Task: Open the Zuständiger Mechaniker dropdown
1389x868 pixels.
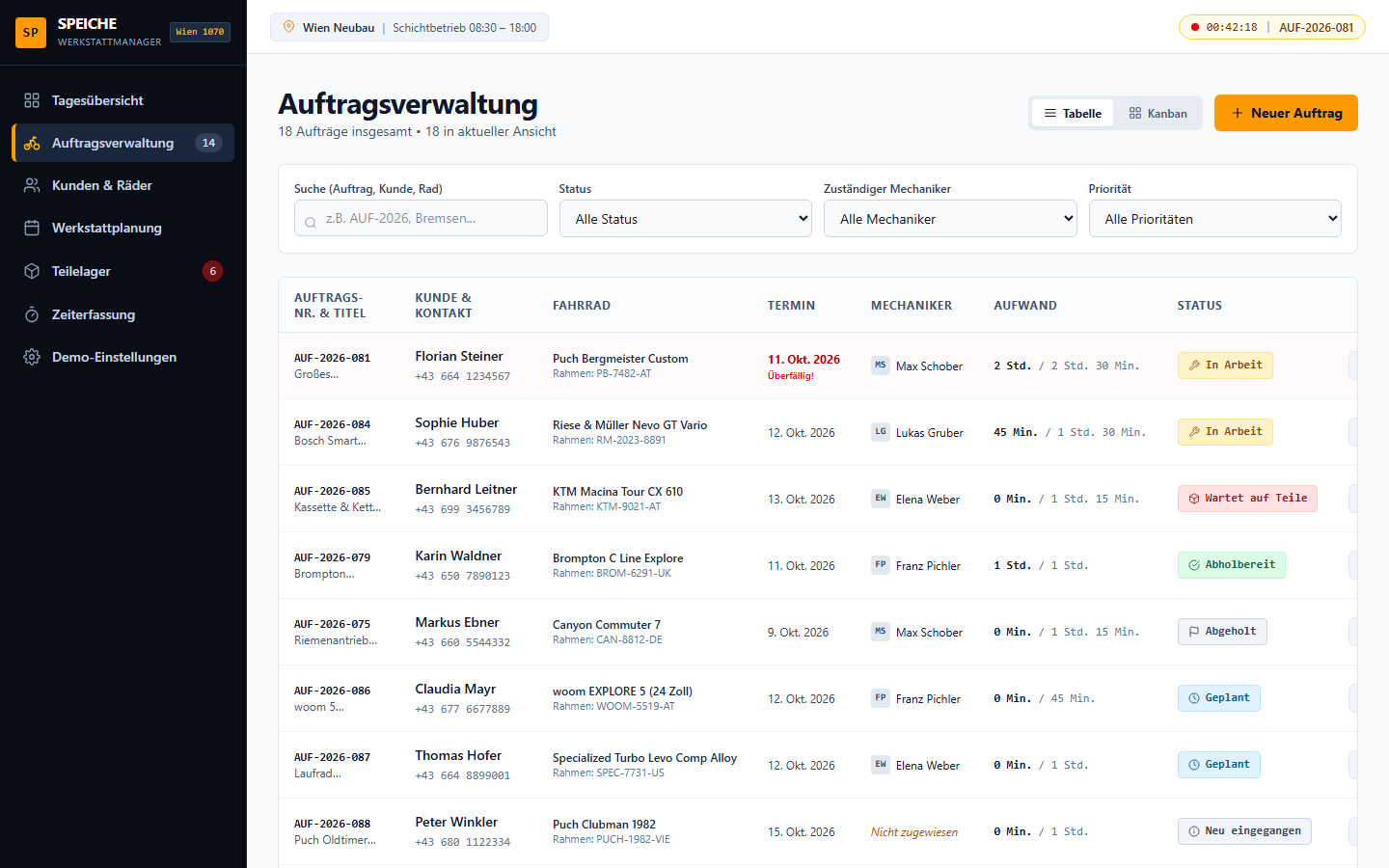Action: pos(950,219)
